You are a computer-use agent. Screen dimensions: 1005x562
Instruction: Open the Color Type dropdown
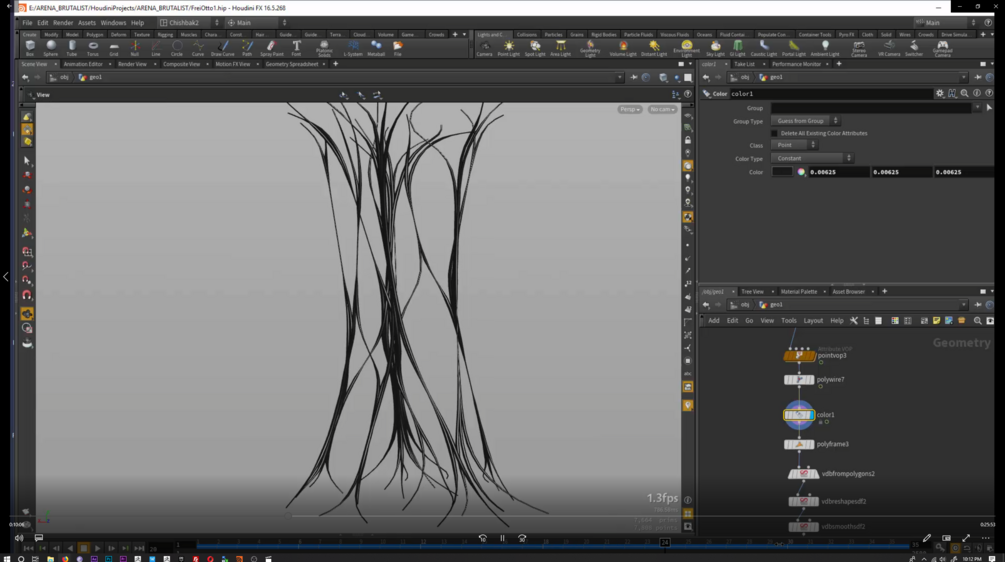click(x=811, y=158)
